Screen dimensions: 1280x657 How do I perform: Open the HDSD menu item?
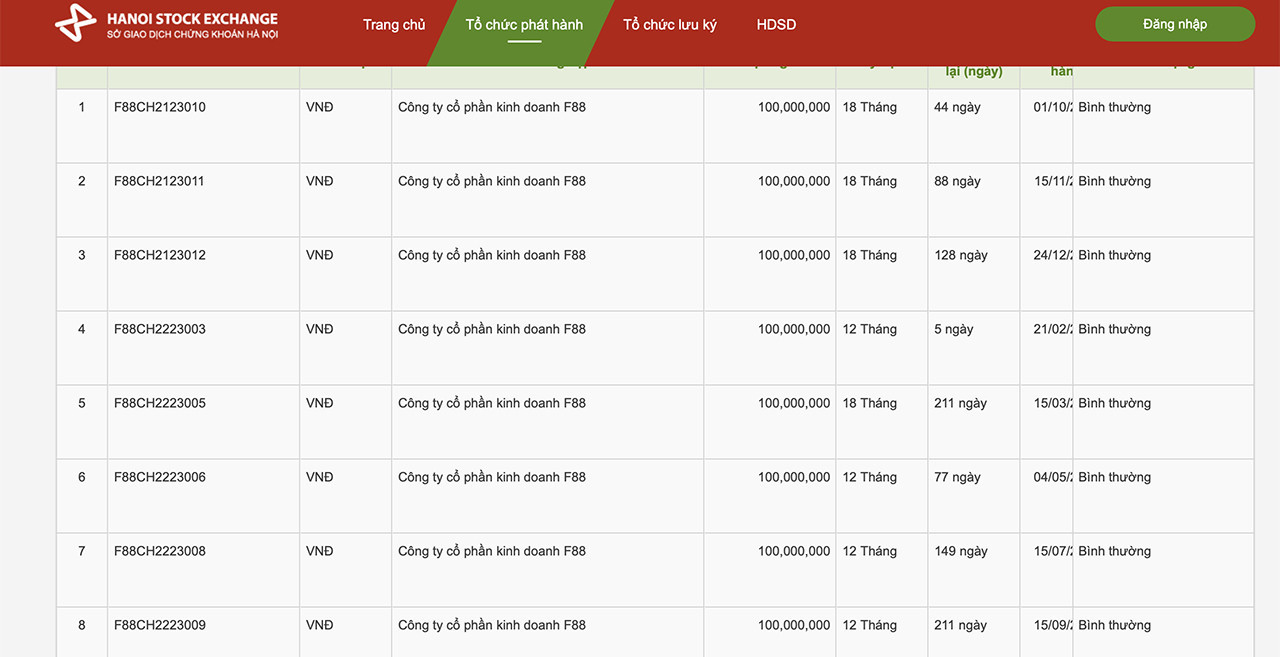[x=776, y=25]
